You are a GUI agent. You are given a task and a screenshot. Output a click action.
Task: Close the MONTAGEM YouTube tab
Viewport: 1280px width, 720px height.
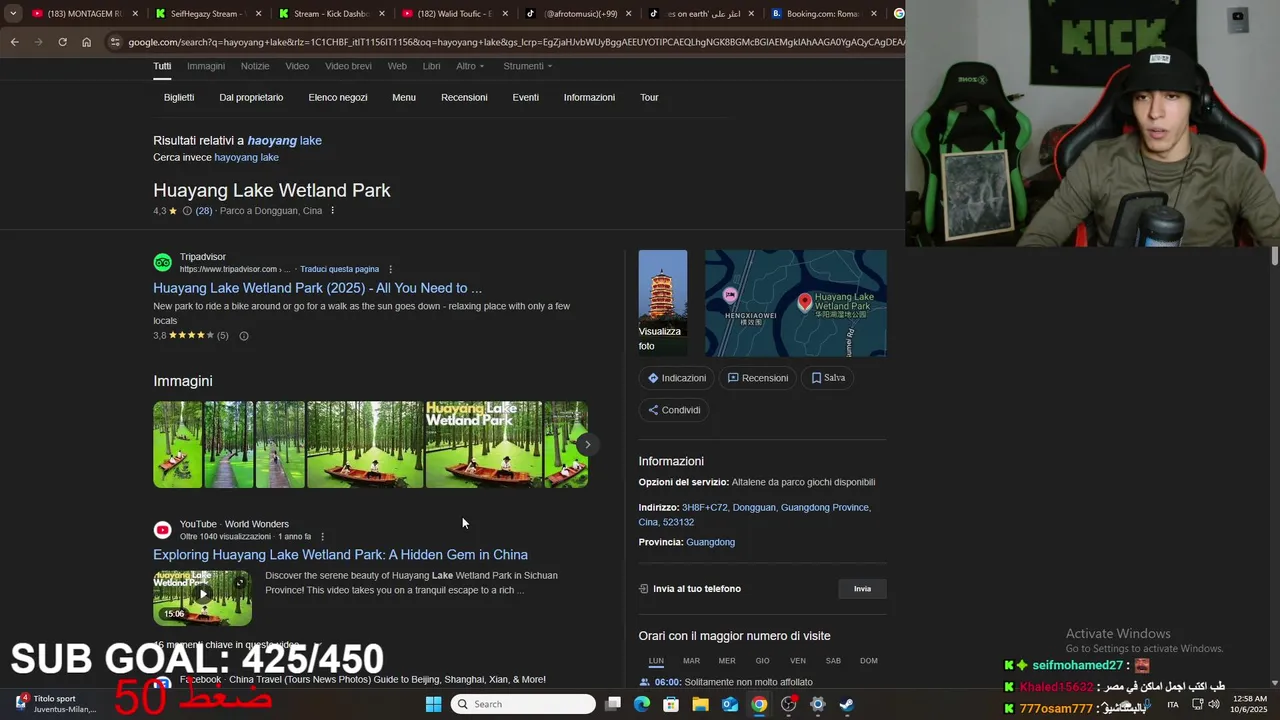[135, 14]
